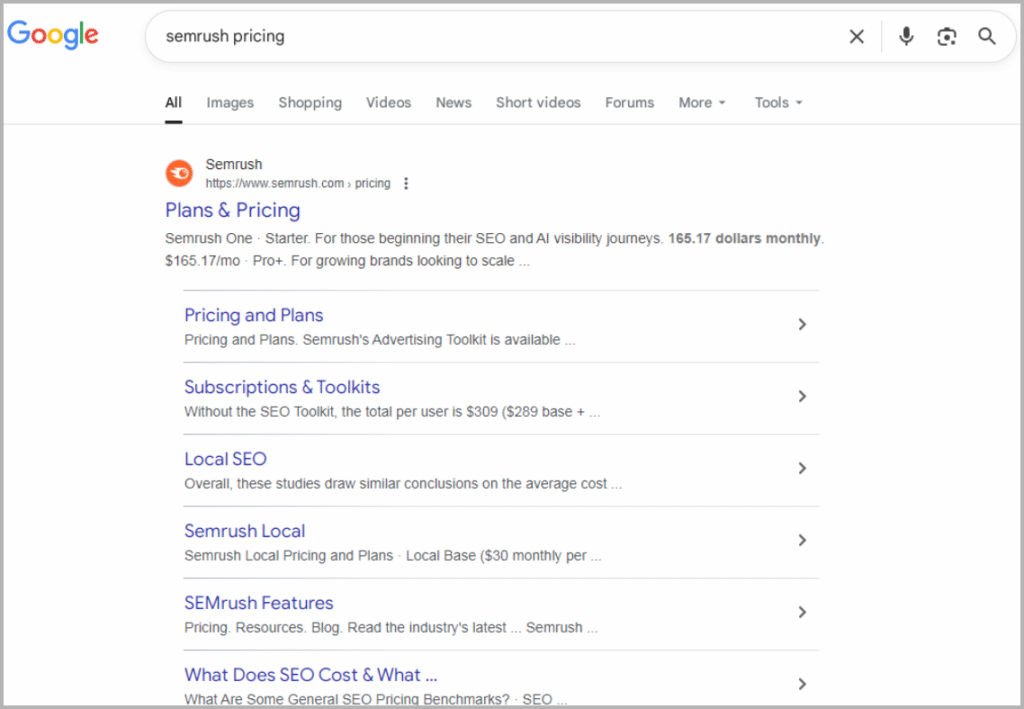Switch to the Images tab

click(x=229, y=102)
